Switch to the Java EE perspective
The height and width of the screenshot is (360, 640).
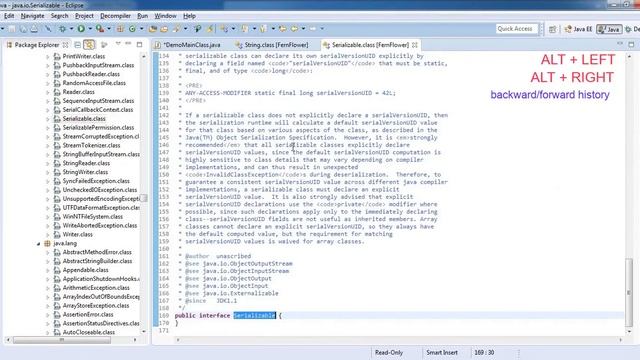(x=578, y=29)
